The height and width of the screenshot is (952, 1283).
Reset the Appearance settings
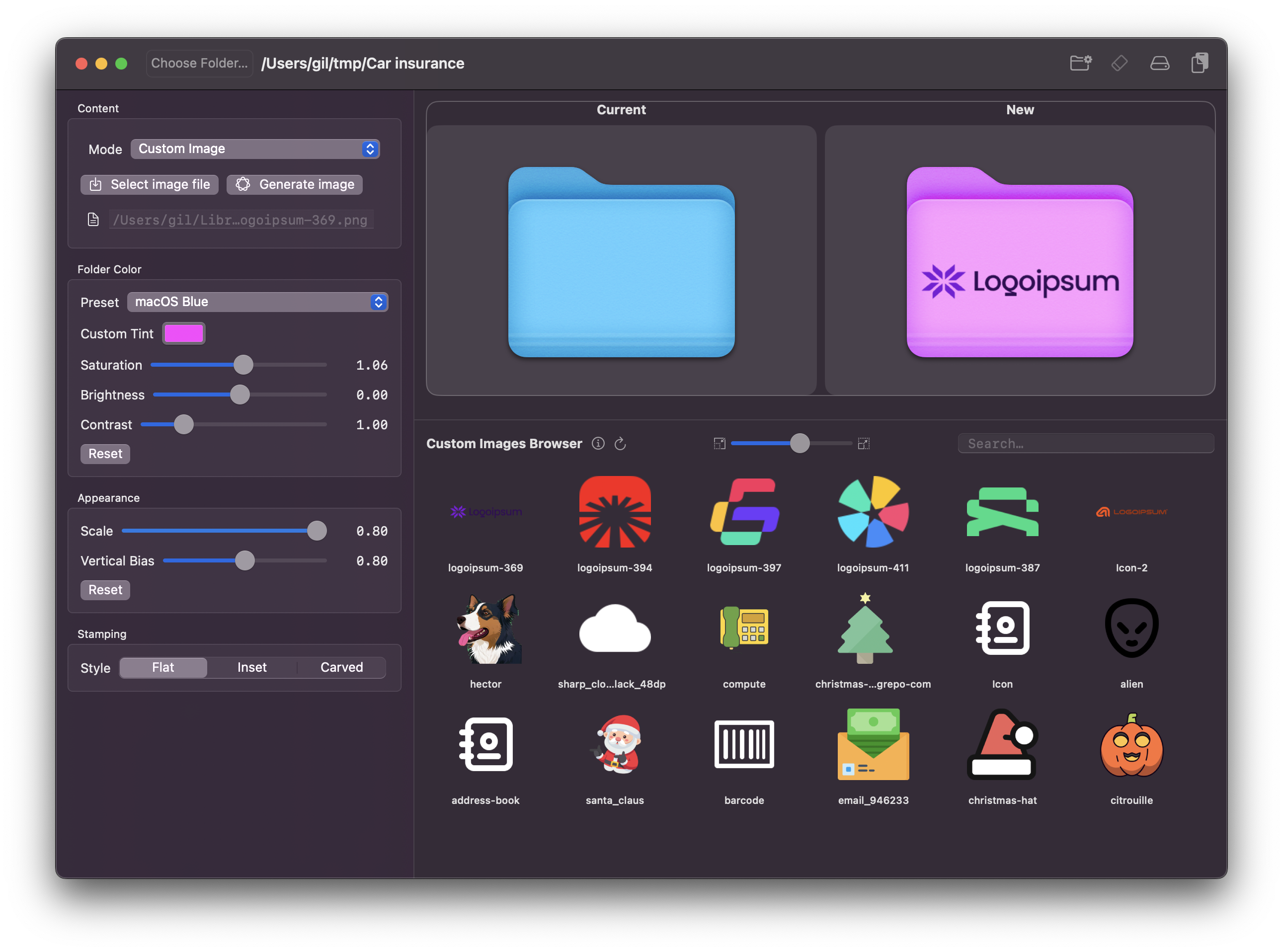105,589
